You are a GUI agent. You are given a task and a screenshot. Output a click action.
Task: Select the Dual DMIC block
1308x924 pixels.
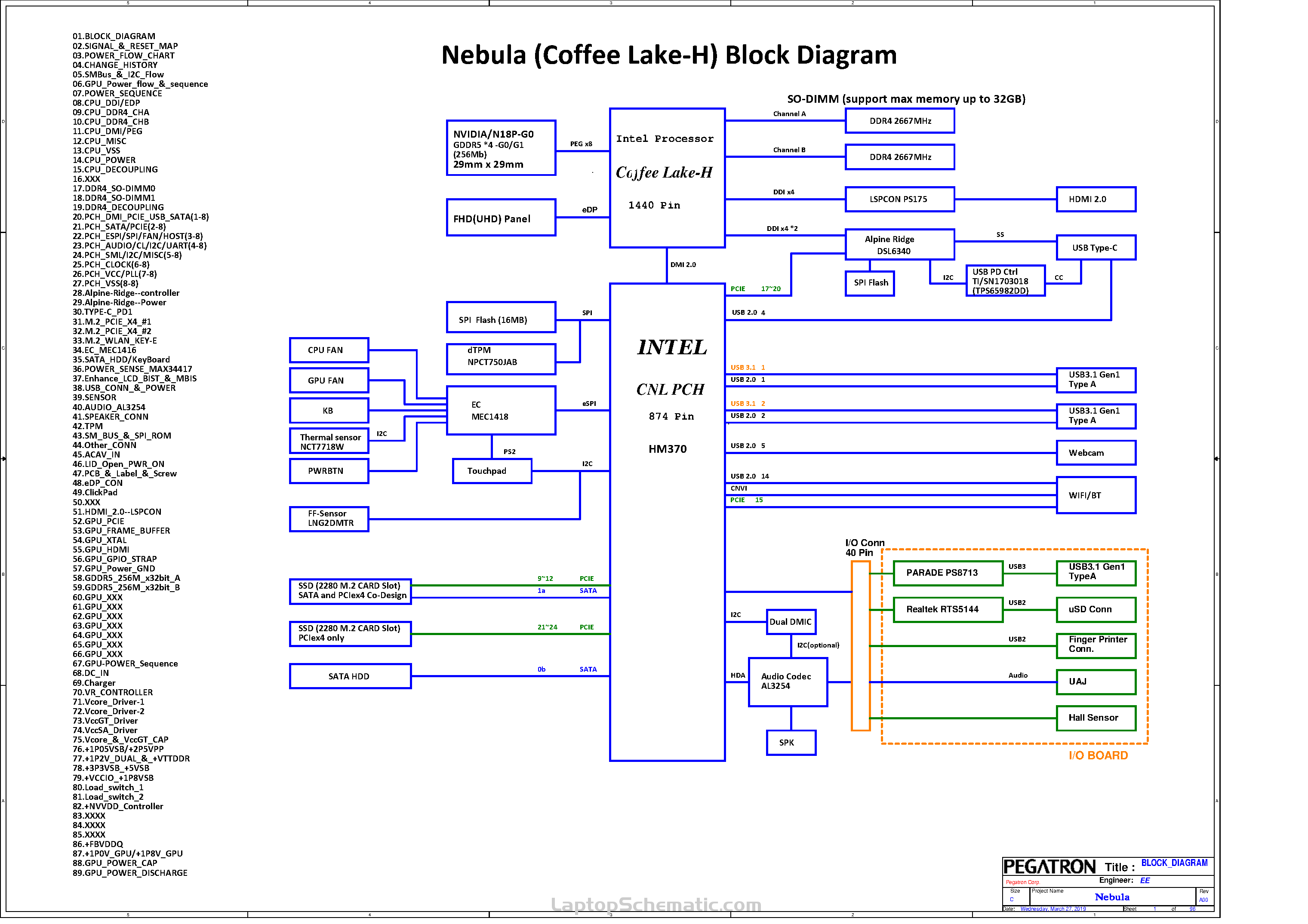[792, 622]
